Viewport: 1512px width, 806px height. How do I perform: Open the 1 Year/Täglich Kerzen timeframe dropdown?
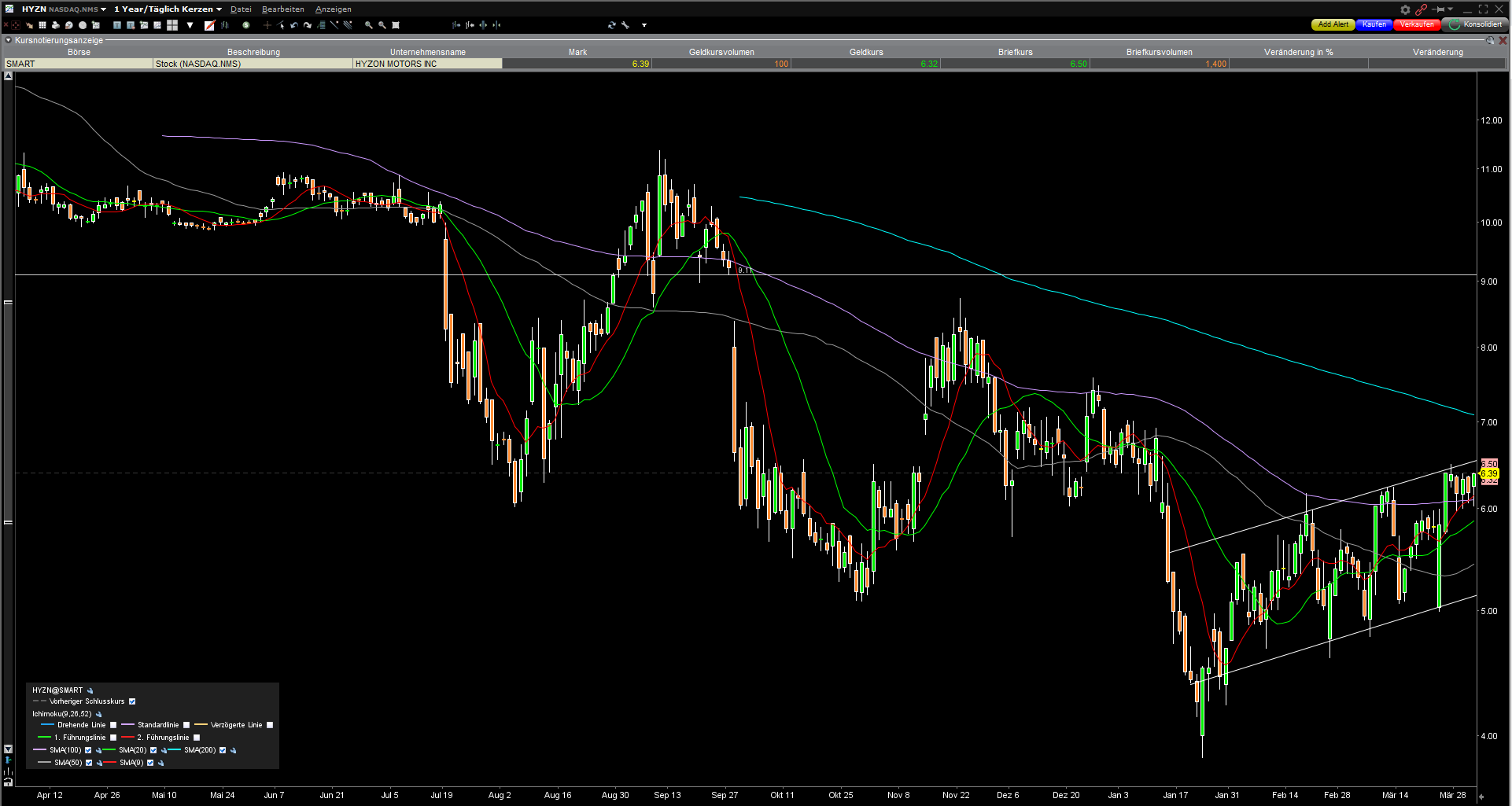click(219, 9)
